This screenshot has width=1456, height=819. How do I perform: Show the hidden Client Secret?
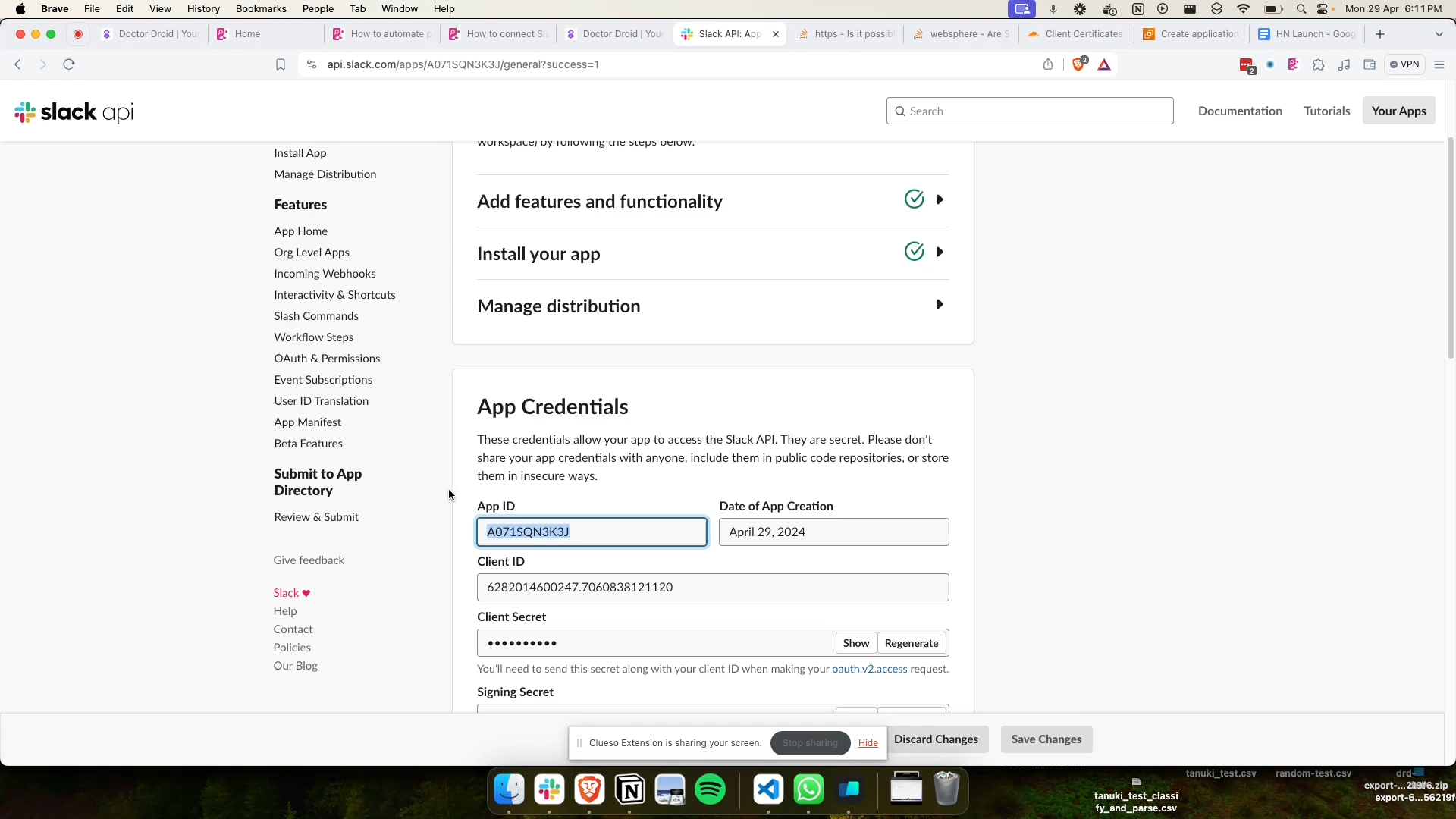[x=856, y=643]
